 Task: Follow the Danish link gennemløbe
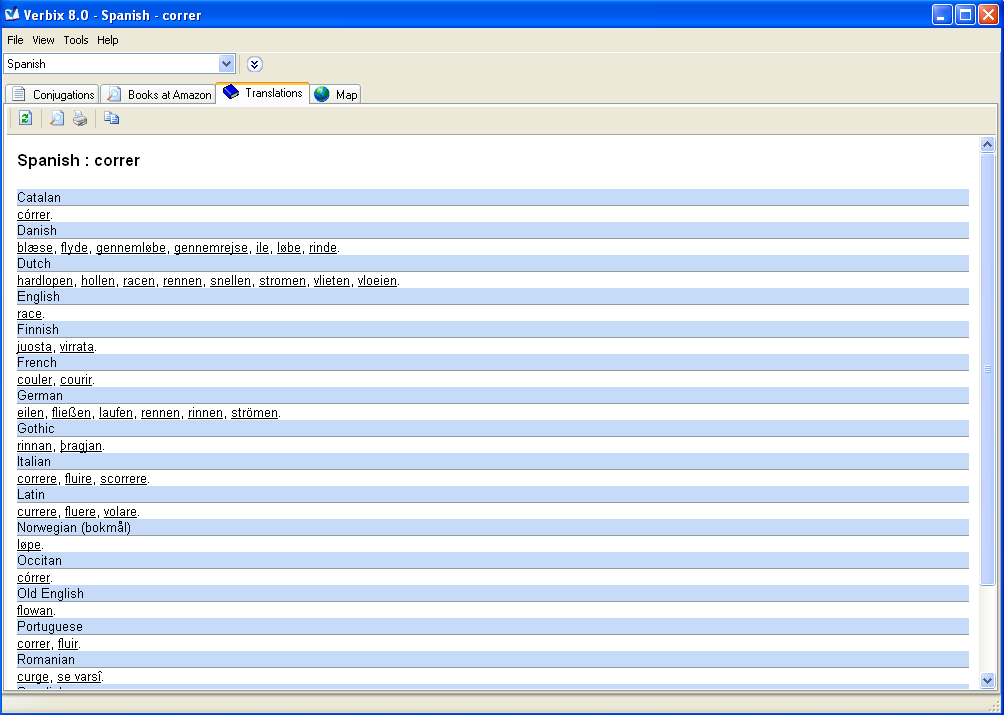[x=131, y=248]
